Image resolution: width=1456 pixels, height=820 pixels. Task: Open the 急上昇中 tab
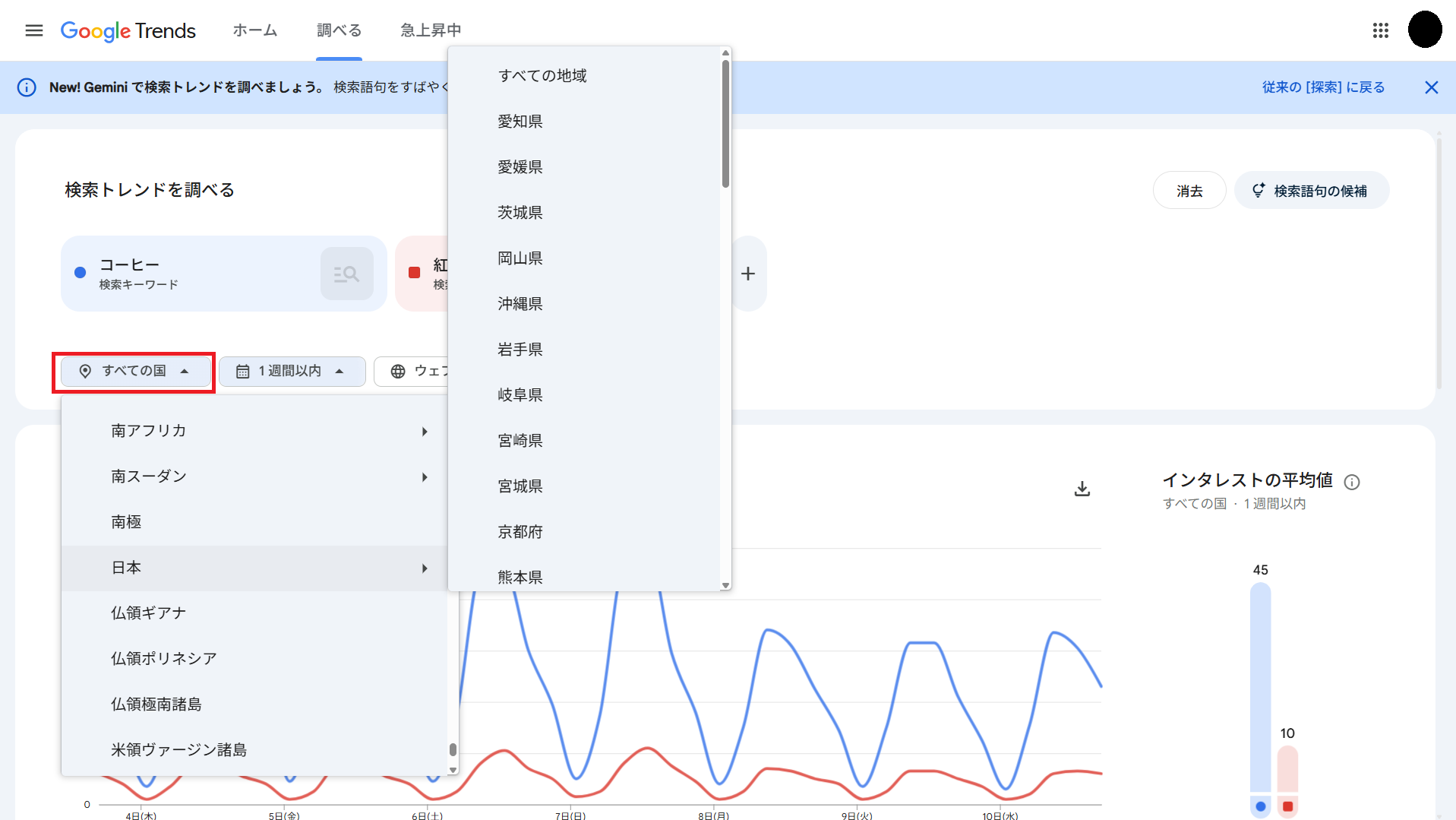click(x=431, y=30)
